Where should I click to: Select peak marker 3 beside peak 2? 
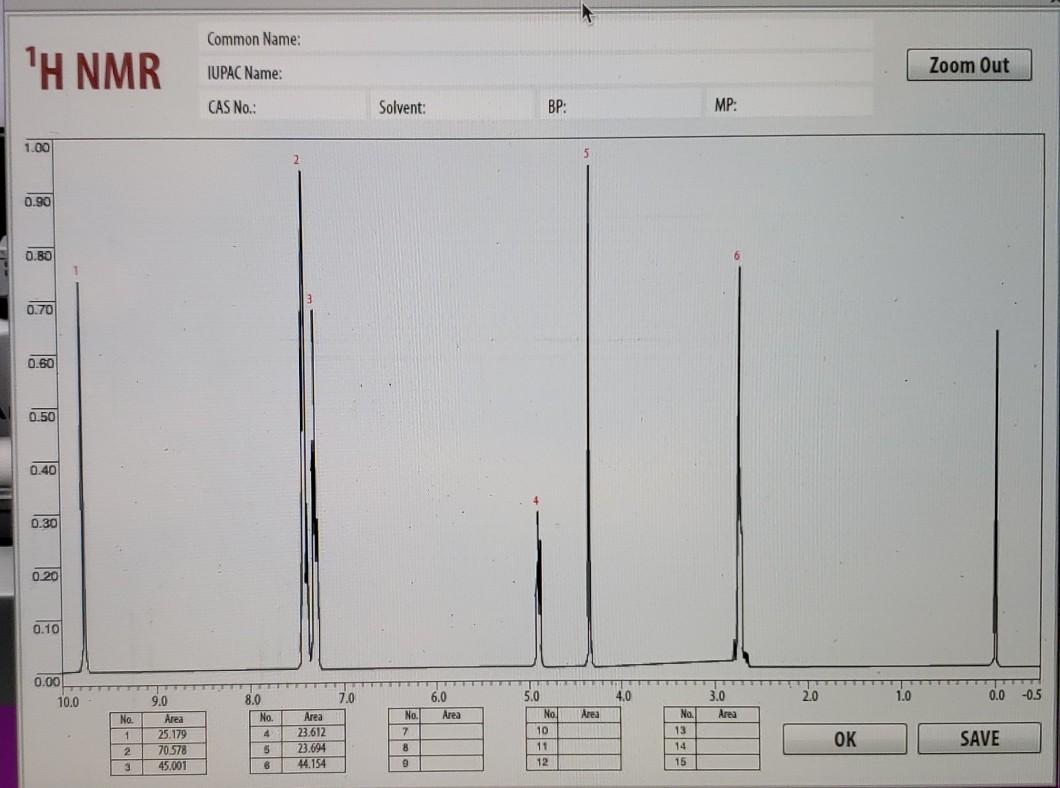coord(308,297)
